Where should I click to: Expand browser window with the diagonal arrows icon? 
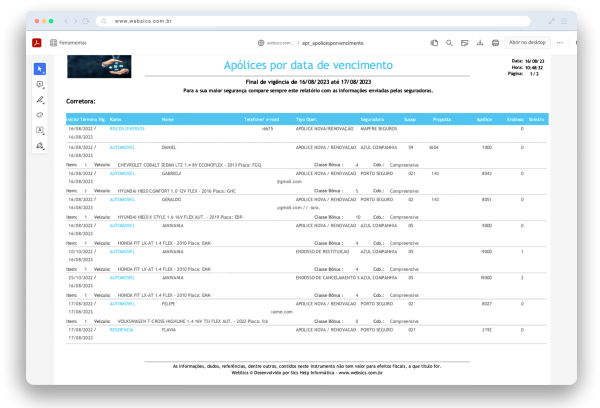(551, 21)
